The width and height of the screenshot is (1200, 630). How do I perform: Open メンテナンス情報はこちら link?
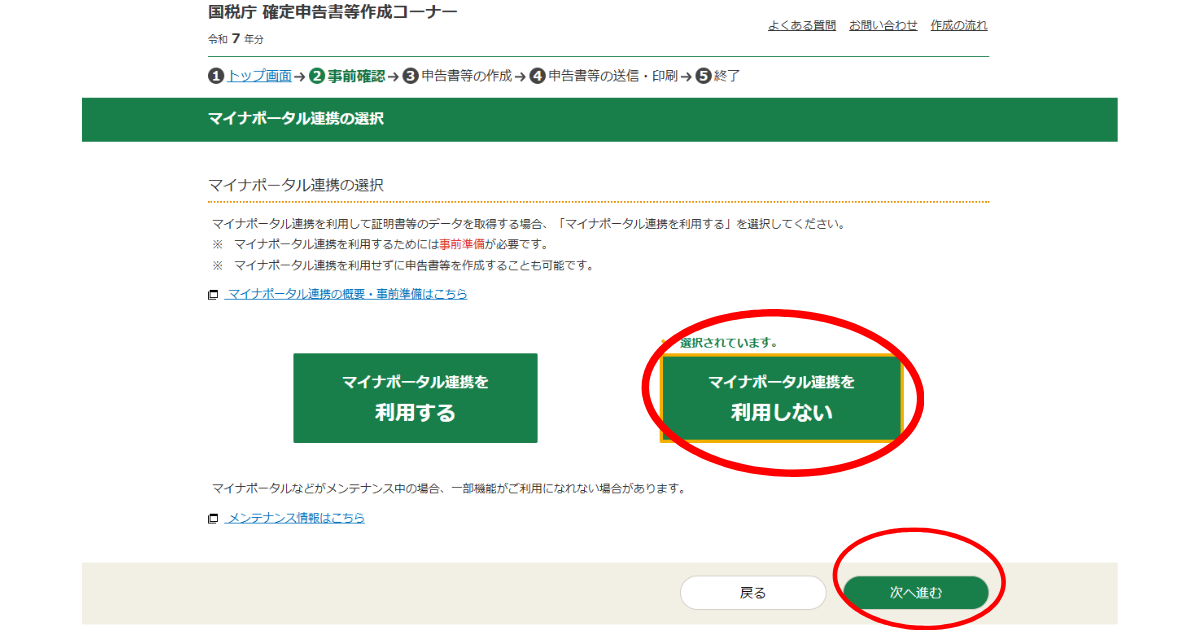coord(296,518)
